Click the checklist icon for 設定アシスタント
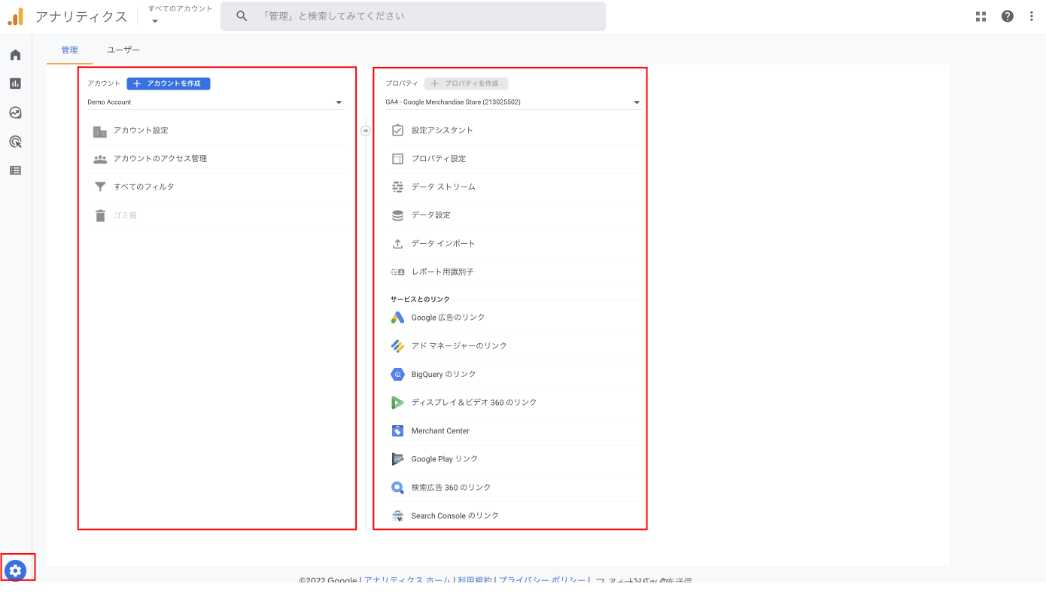The image size is (1046, 600). pyautogui.click(x=398, y=130)
